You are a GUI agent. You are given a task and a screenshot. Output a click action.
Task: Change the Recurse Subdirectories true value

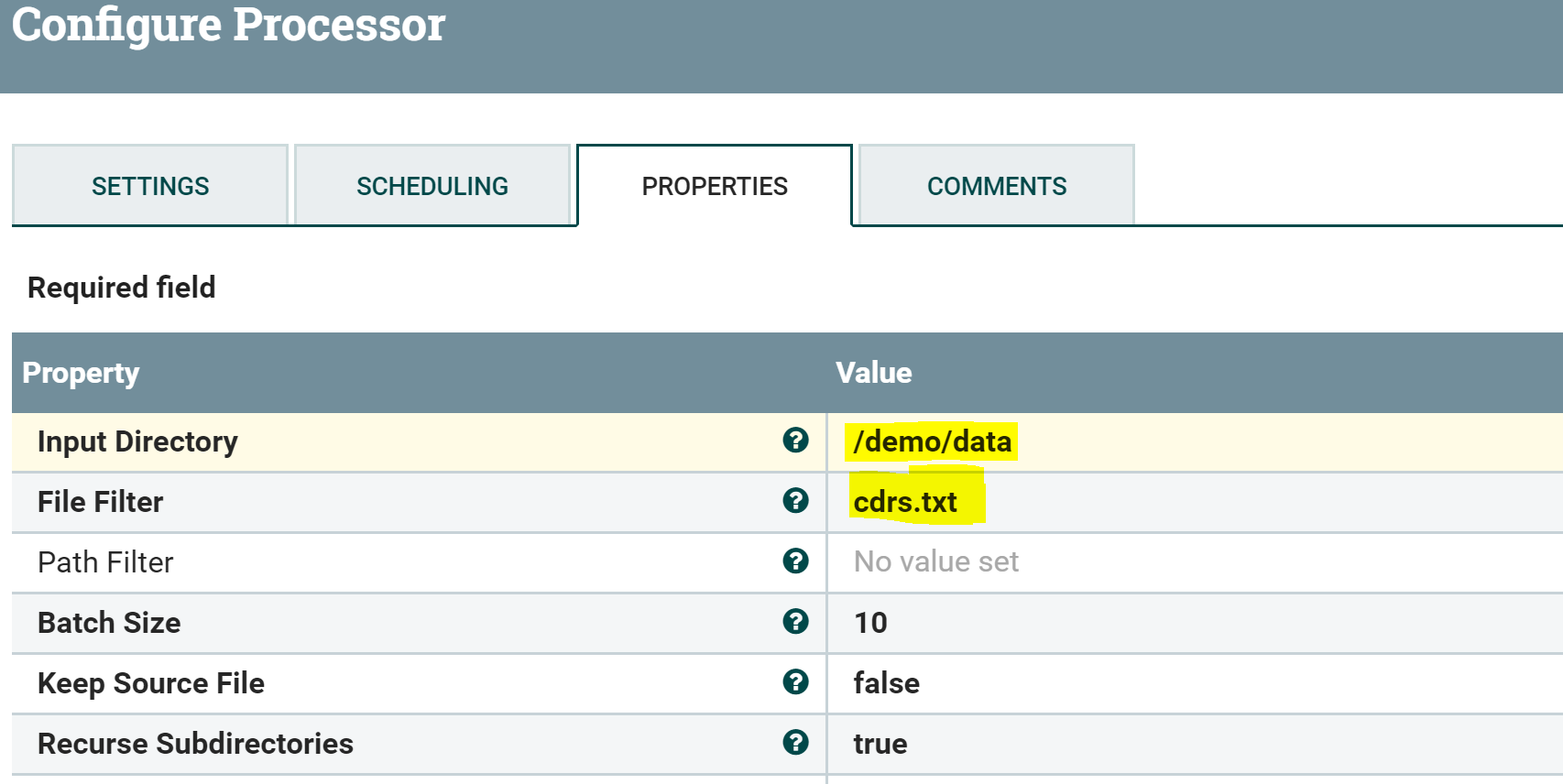(880, 744)
